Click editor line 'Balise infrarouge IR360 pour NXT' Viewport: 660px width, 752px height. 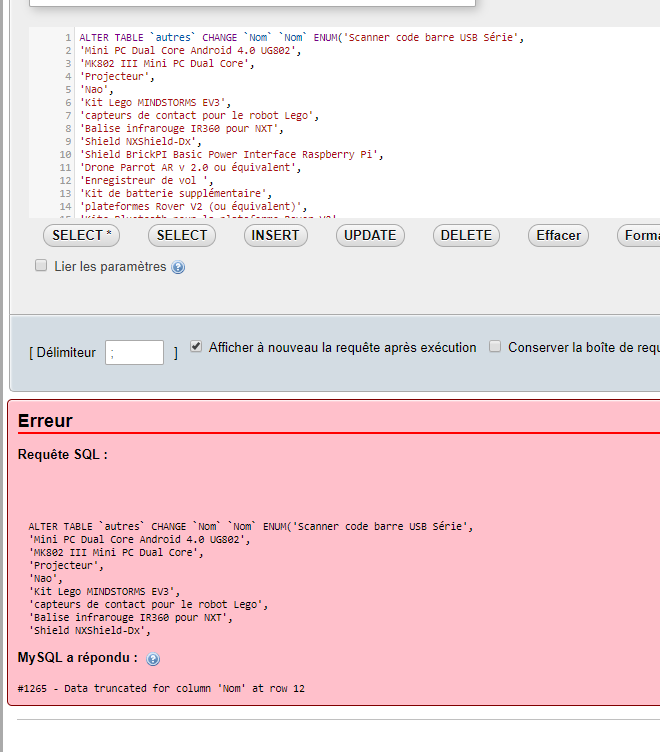pyautogui.click(x=181, y=129)
